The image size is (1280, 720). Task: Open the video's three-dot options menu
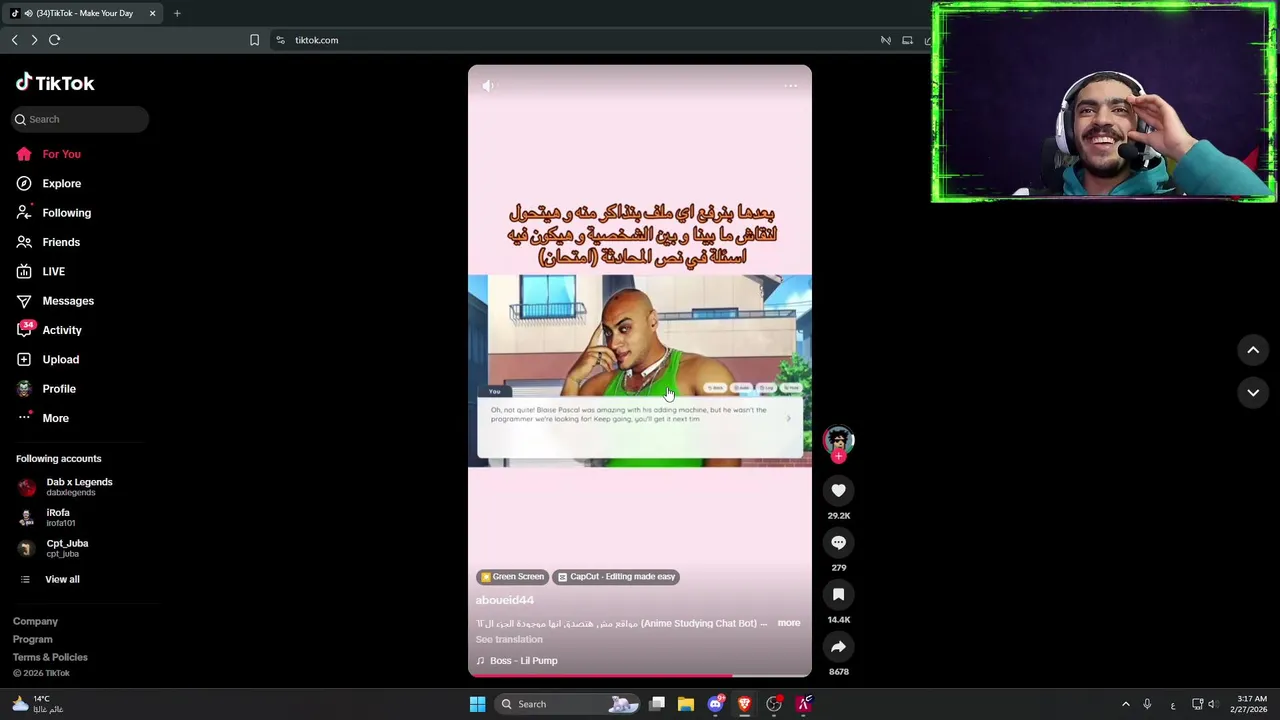point(790,86)
